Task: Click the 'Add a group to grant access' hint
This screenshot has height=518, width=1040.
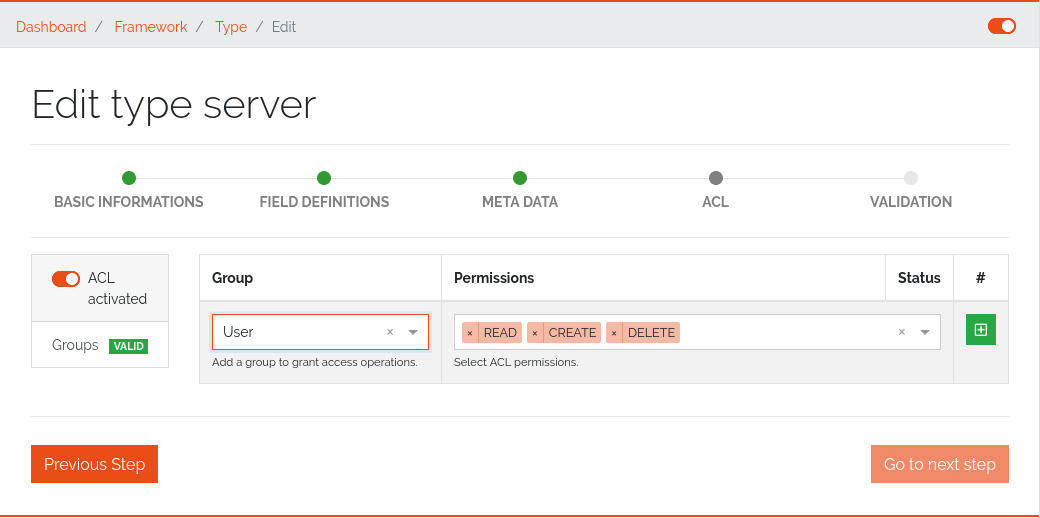Action: (x=314, y=363)
